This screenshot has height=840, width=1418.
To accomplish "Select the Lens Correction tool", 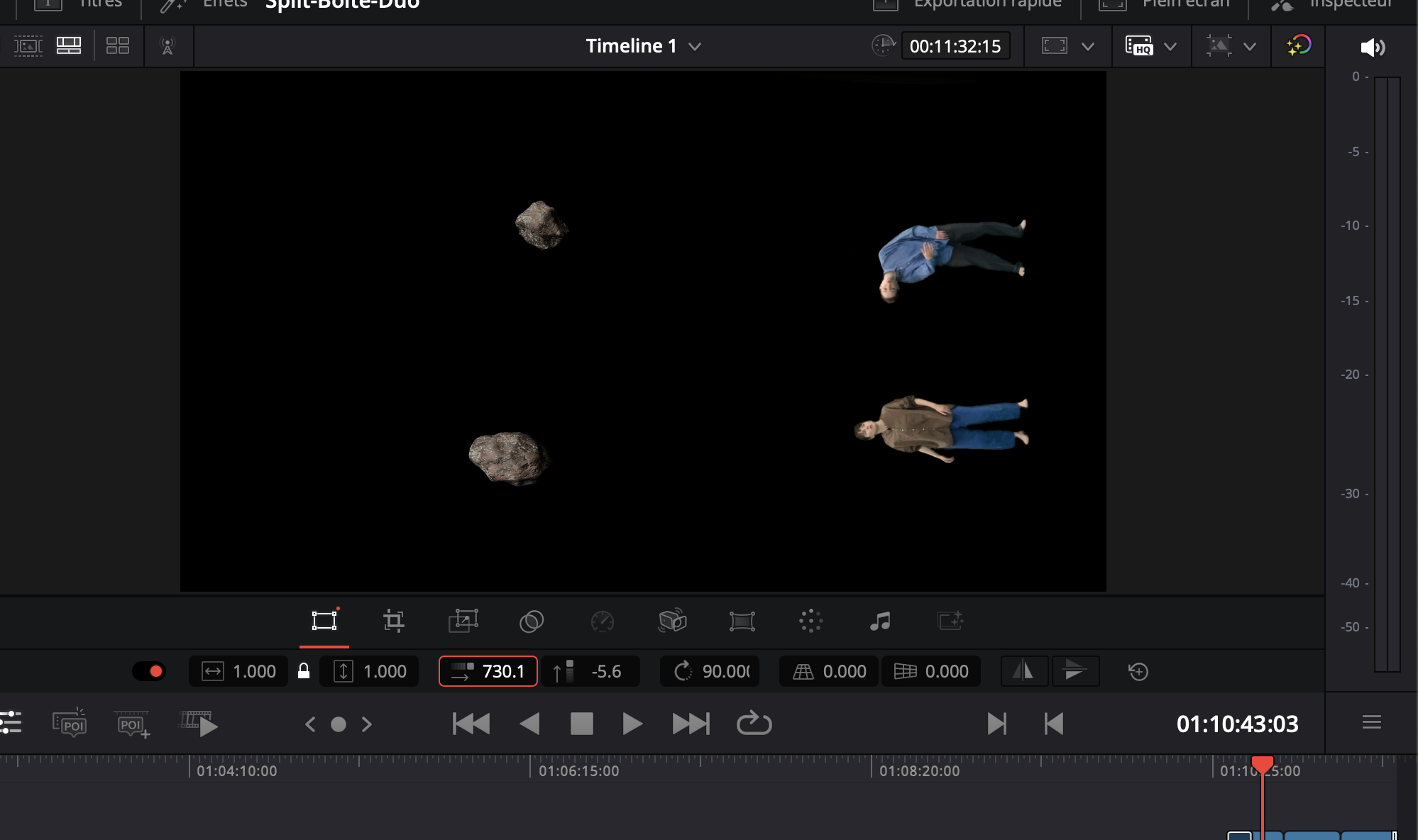I will pyautogui.click(x=742, y=621).
